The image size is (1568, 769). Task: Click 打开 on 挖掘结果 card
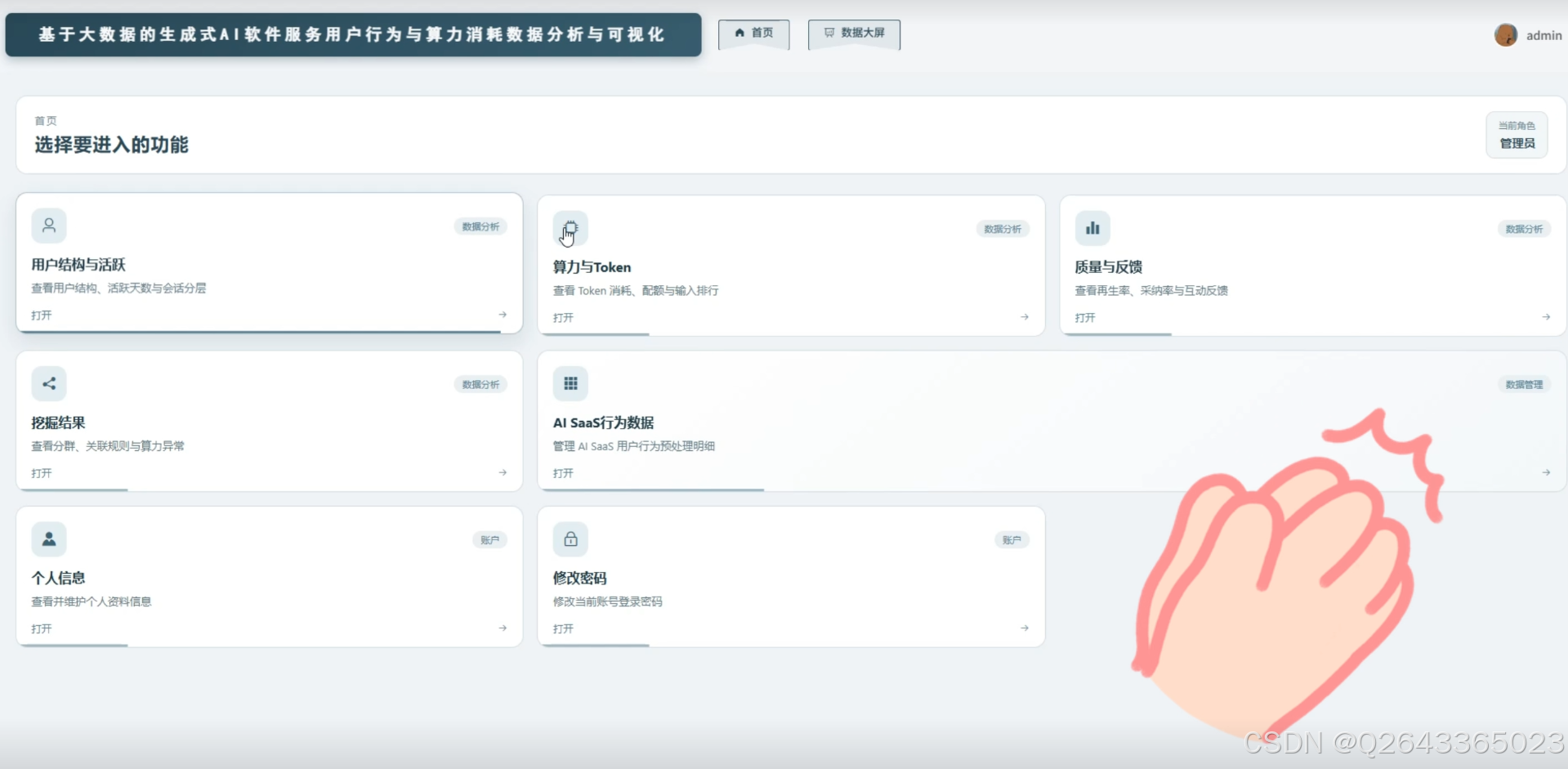[x=42, y=473]
